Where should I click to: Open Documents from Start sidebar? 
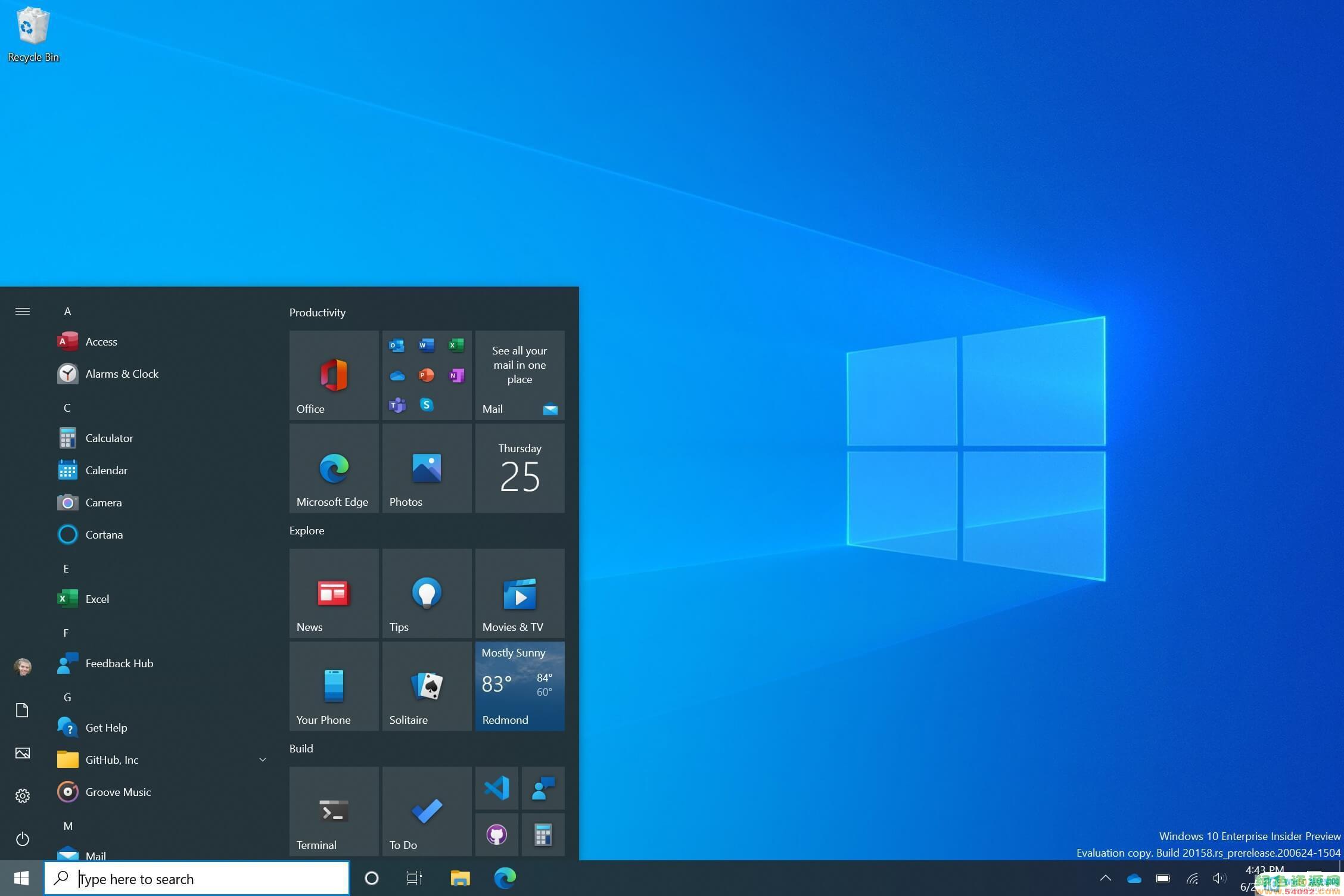click(23, 710)
